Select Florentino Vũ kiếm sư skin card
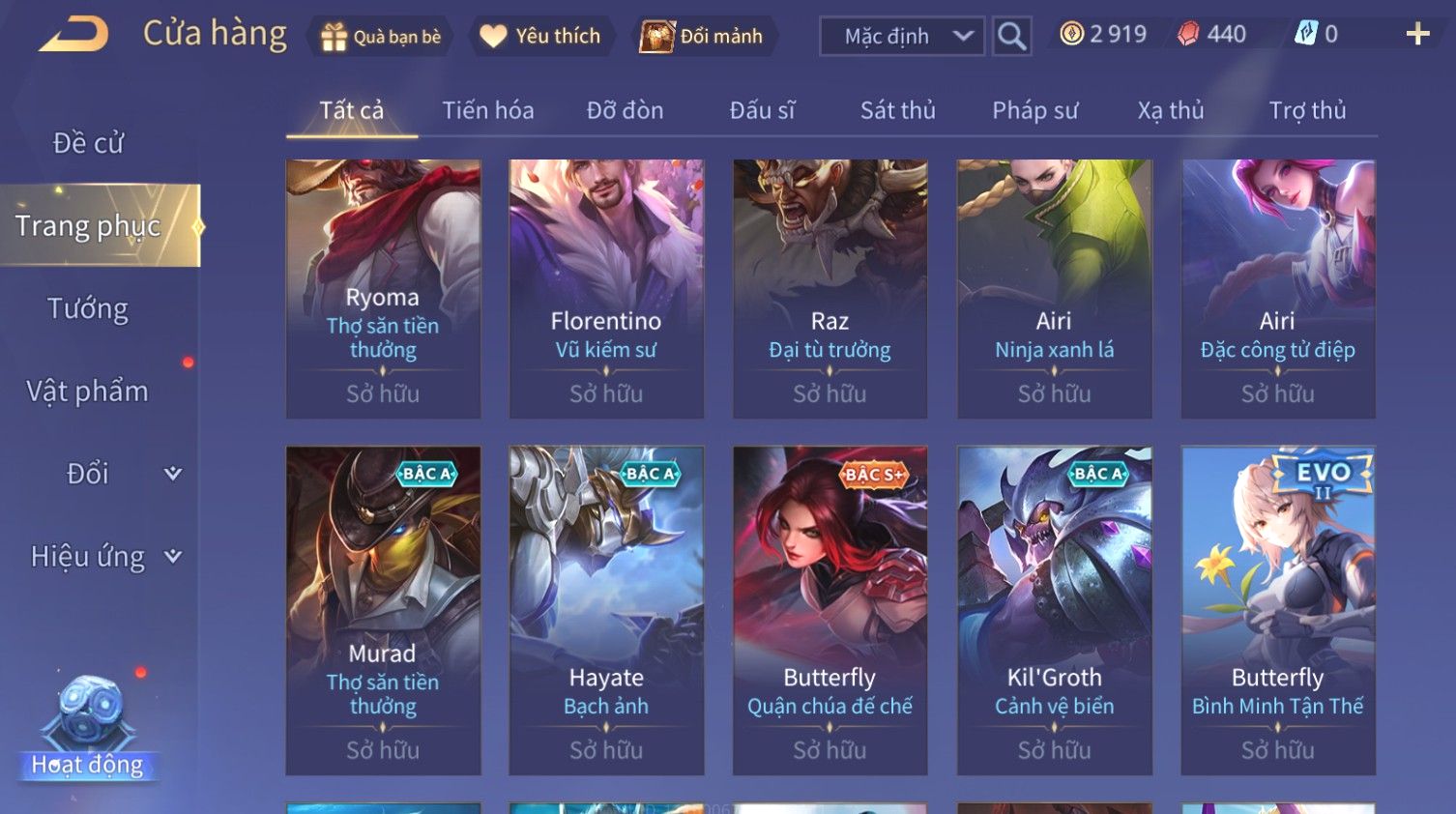The width and height of the screenshot is (1456, 814). pos(606,289)
